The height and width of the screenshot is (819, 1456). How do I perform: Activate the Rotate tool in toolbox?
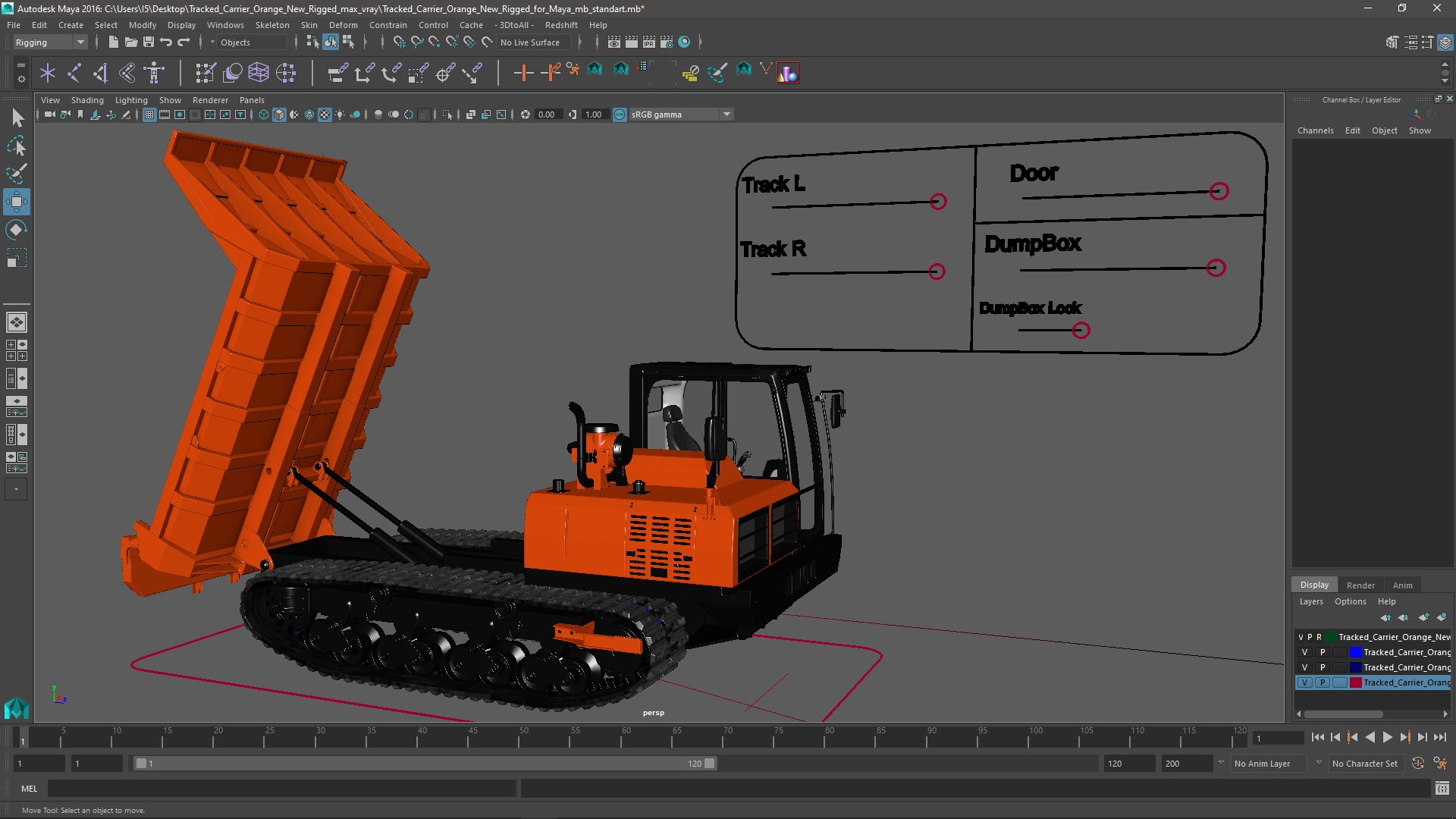(17, 230)
